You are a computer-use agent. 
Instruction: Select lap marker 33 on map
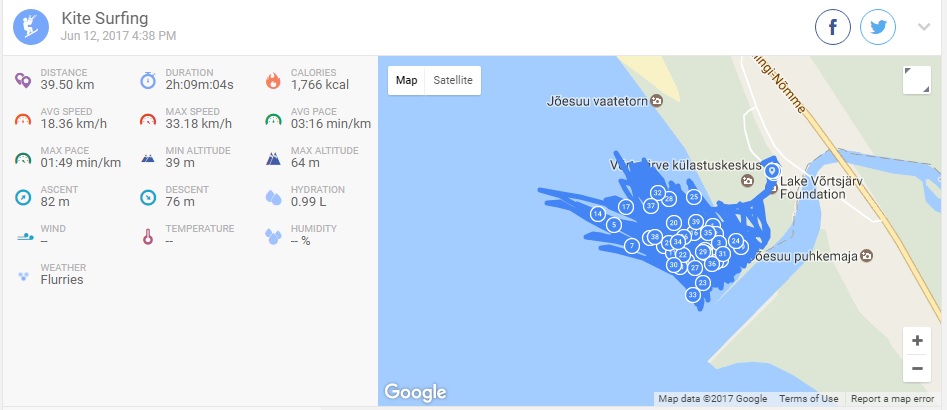[692, 295]
